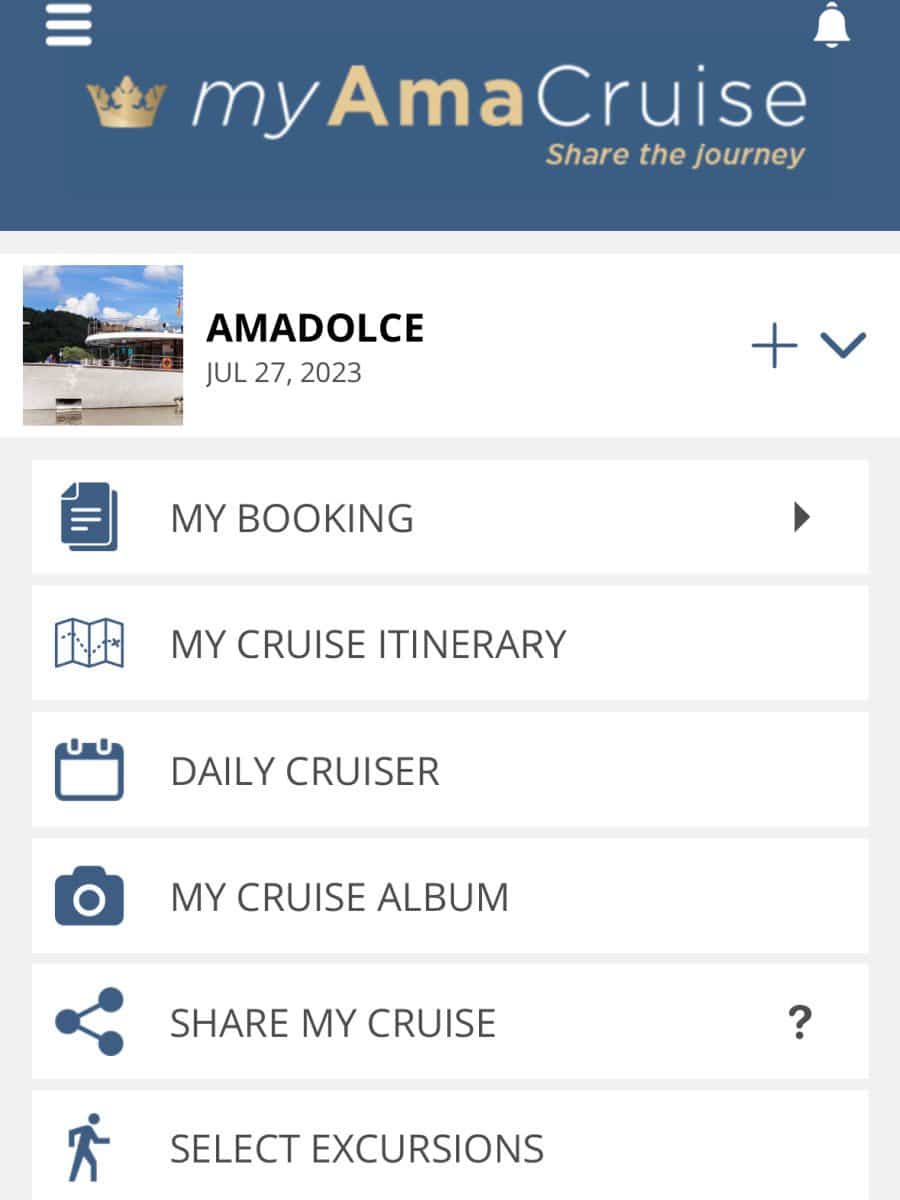
Task: Expand My Booking with the arrow
Action: tap(801, 517)
